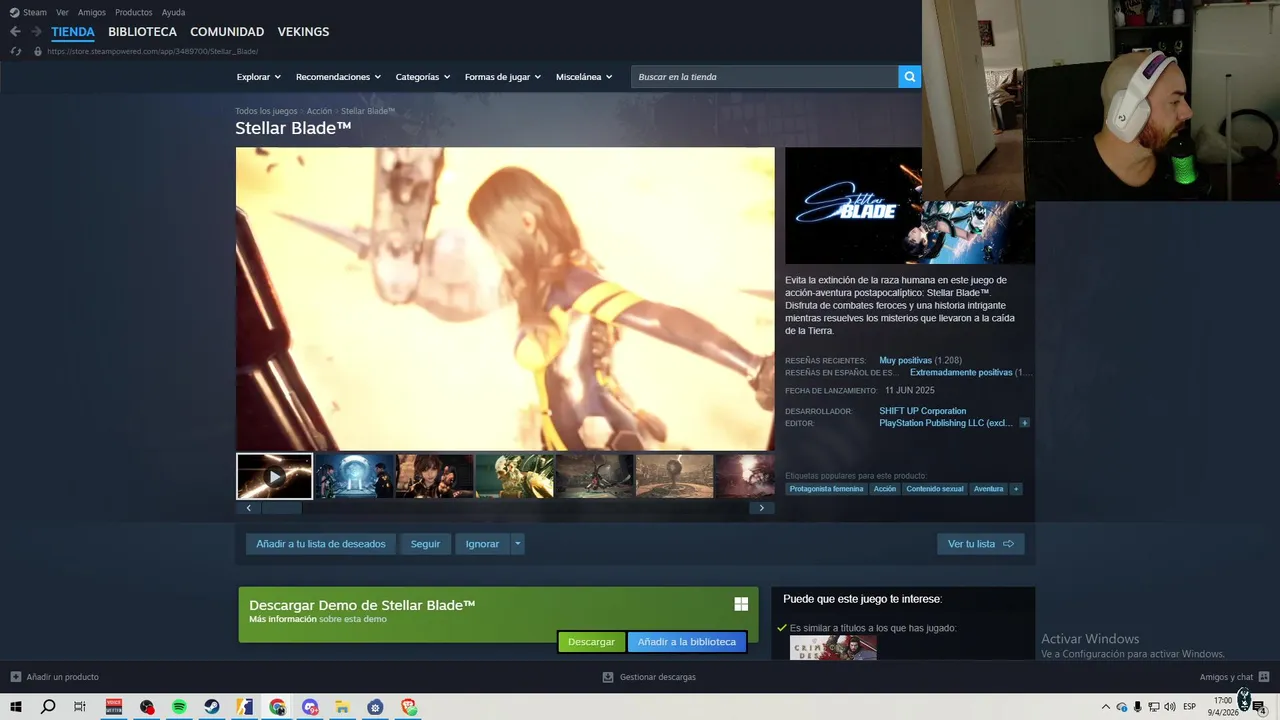The height and width of the screenshot is (720, 1280).
Task: Open the SHIFT UP Corporation developer link
Action: point(922,411)
